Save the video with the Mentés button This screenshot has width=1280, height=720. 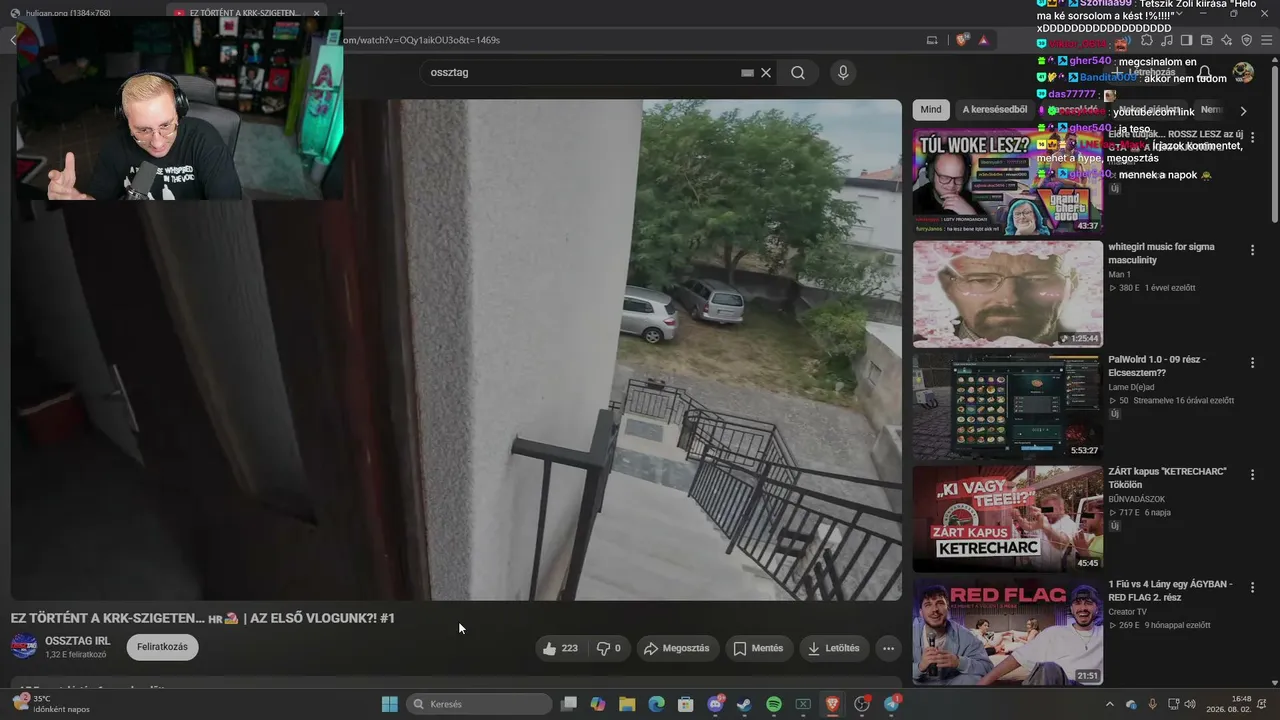(x=758, y=648)
